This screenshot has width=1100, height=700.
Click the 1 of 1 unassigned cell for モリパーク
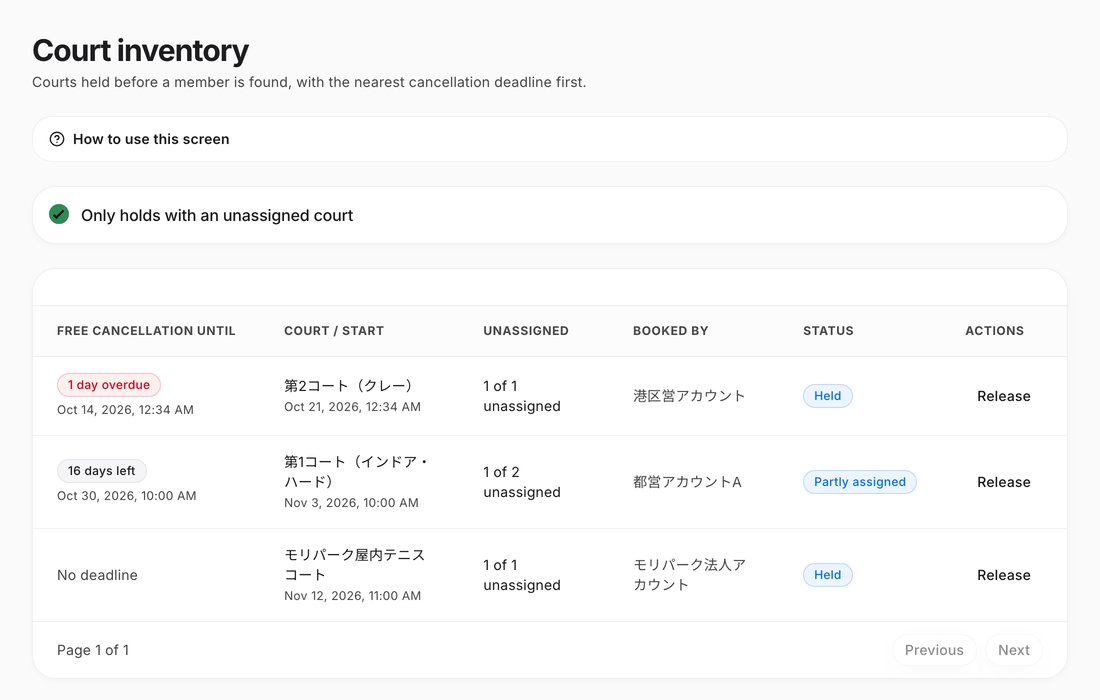pyautogui.click(x=521, y=575)
